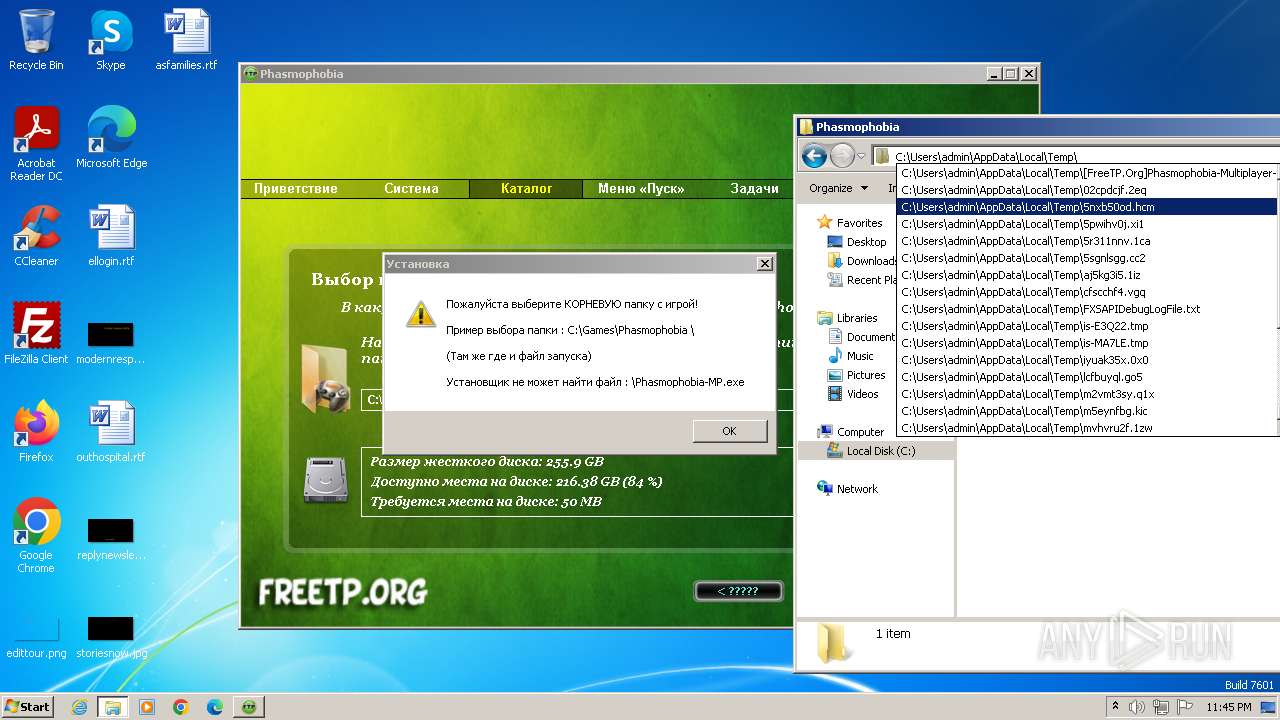The height and width of the screenshot is (720, 1280).
Task: Open the Recycle Bin desktop icon
Action: [x=36, y=40]
